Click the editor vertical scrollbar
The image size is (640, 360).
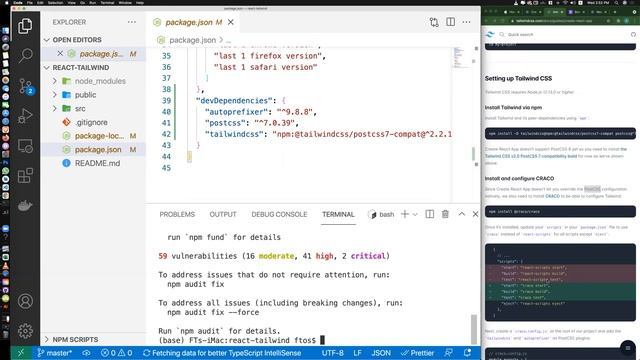click(473, 154)
